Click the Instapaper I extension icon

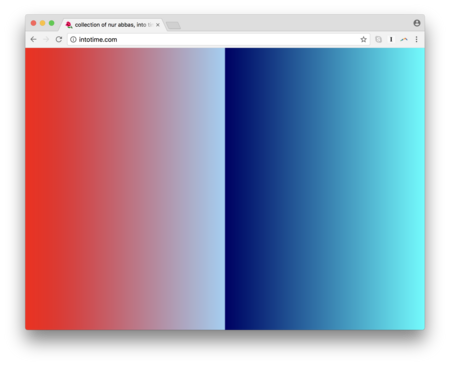coord(391,39)
